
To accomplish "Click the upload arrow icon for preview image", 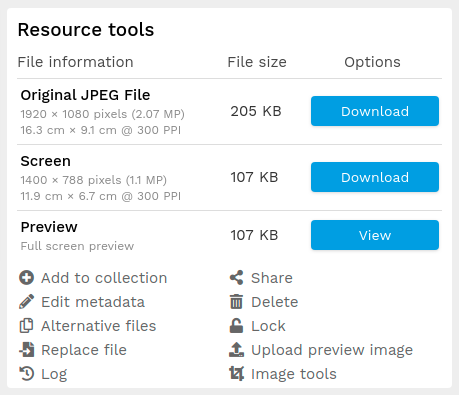I will point(236,350).
